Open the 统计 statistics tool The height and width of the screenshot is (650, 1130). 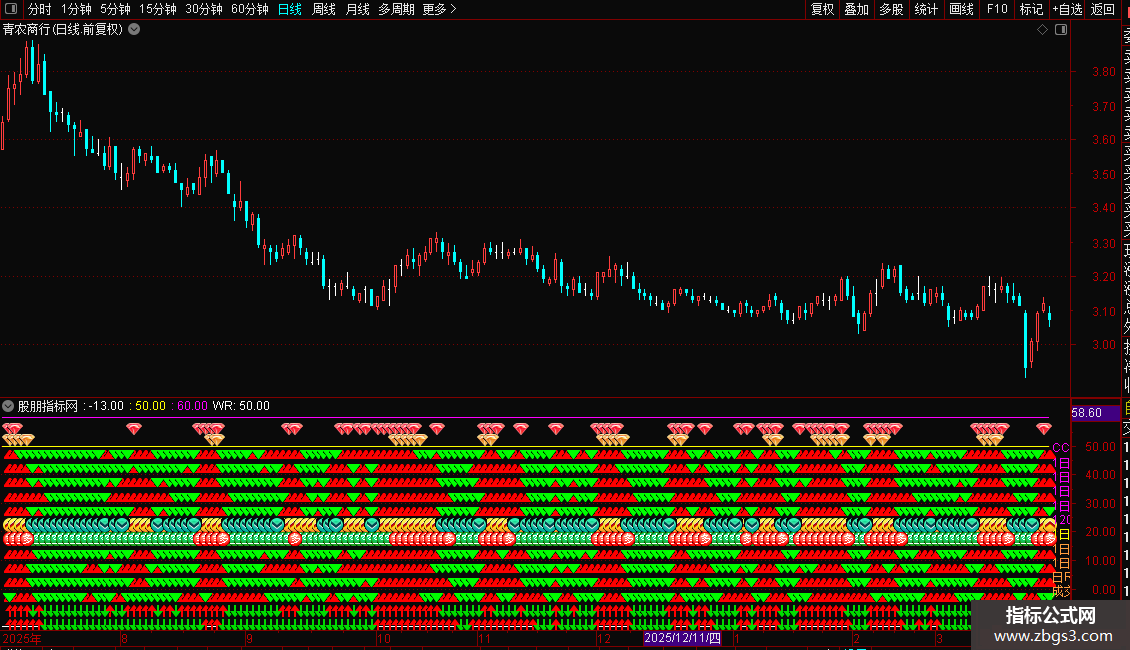click(x=926, y=9)
